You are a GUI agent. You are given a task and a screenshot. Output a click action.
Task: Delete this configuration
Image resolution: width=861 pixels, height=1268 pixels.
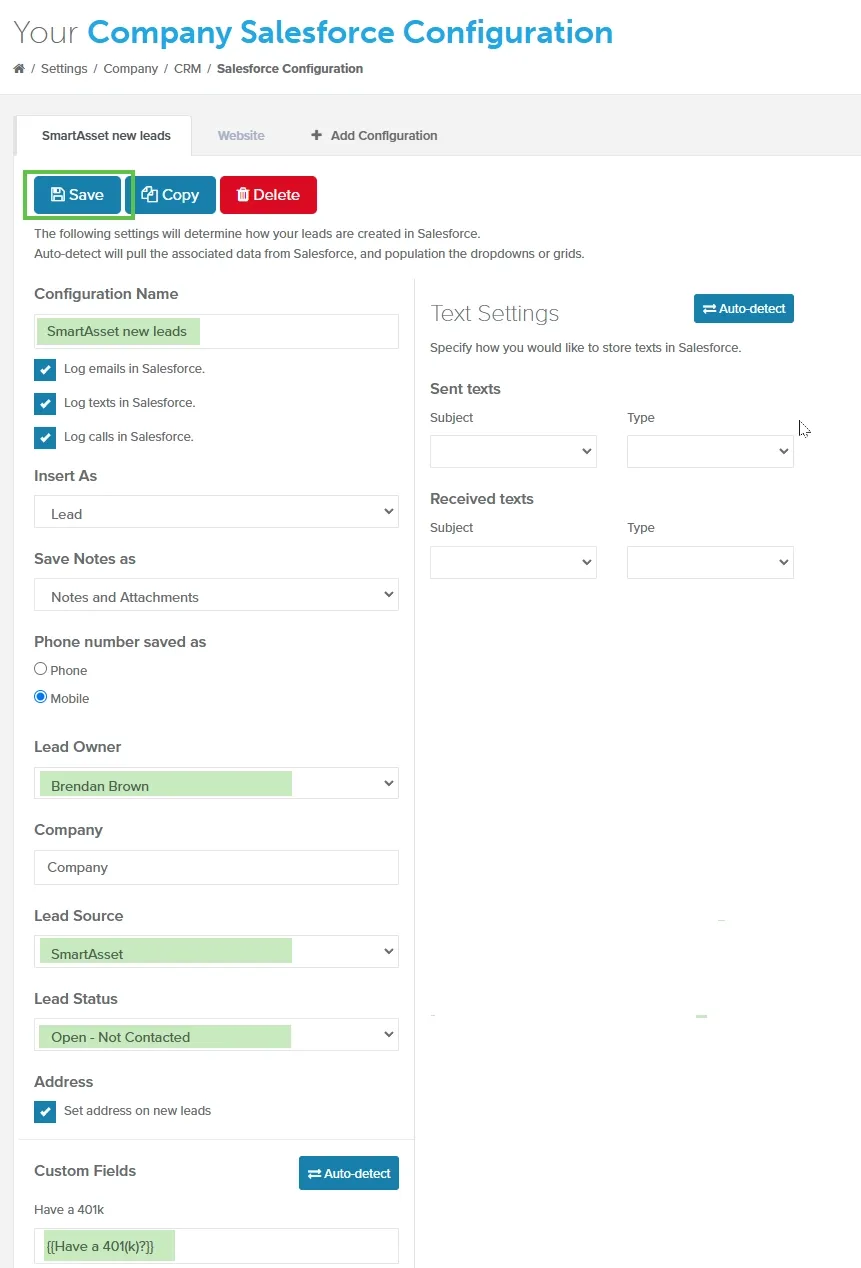268,195
